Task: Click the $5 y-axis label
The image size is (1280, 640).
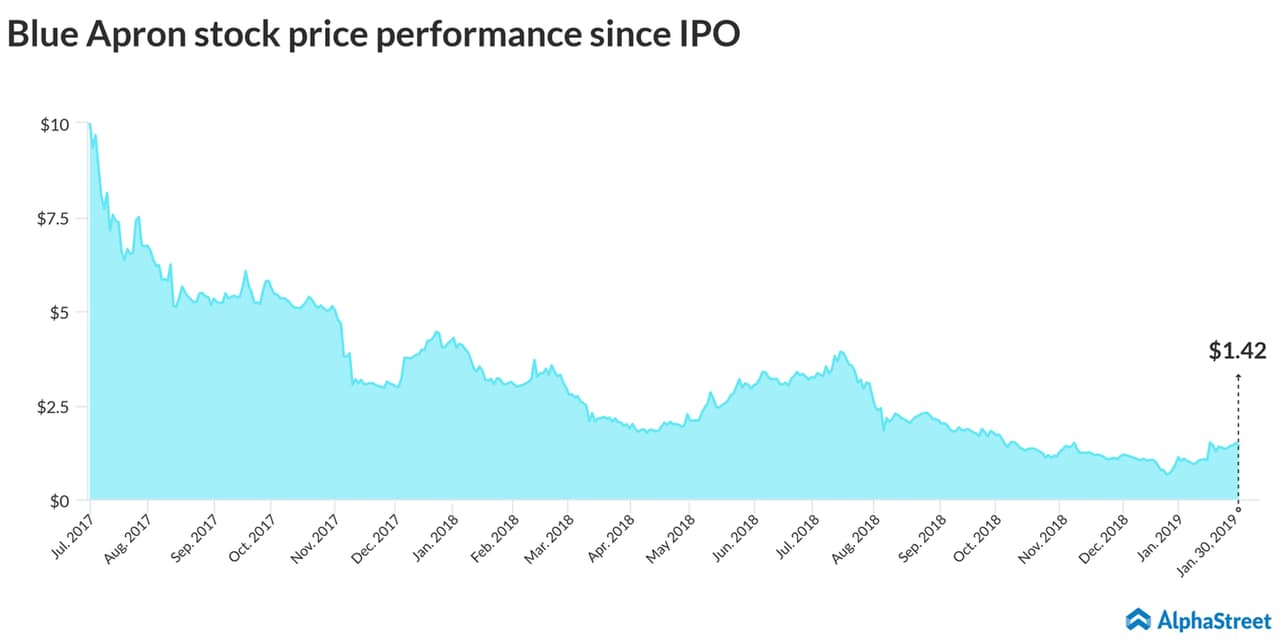Action: click(x=58, y=312)
